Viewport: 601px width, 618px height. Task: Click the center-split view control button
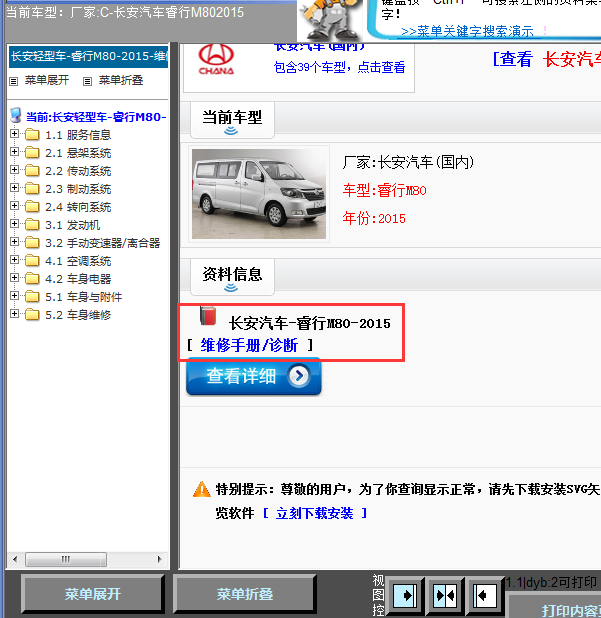[x=445, y=595]
